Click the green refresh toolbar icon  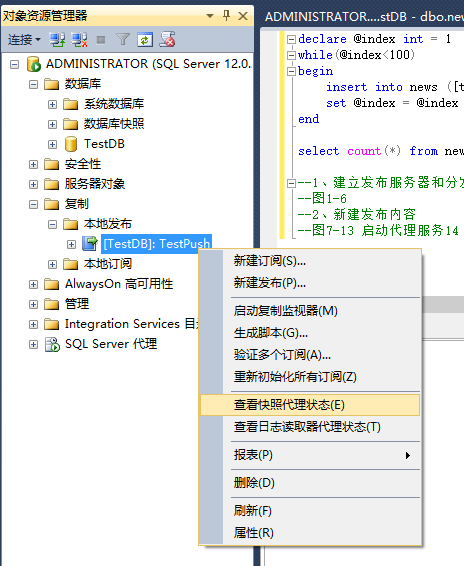tap(145, 40)
